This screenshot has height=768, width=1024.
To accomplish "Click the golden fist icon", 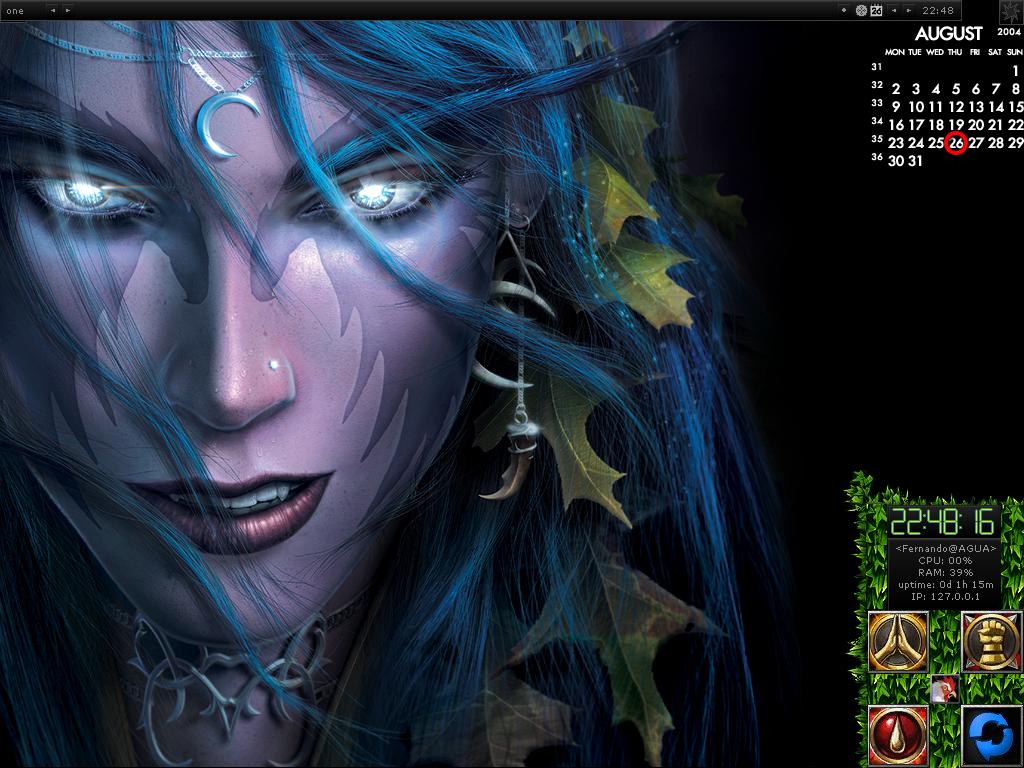I will (x=992, y=642).
